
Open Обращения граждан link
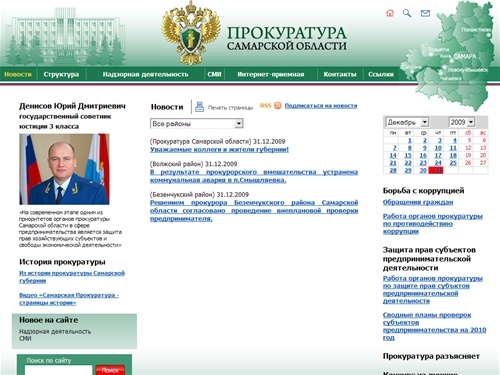pyautogui.click(x=418, y=202)
